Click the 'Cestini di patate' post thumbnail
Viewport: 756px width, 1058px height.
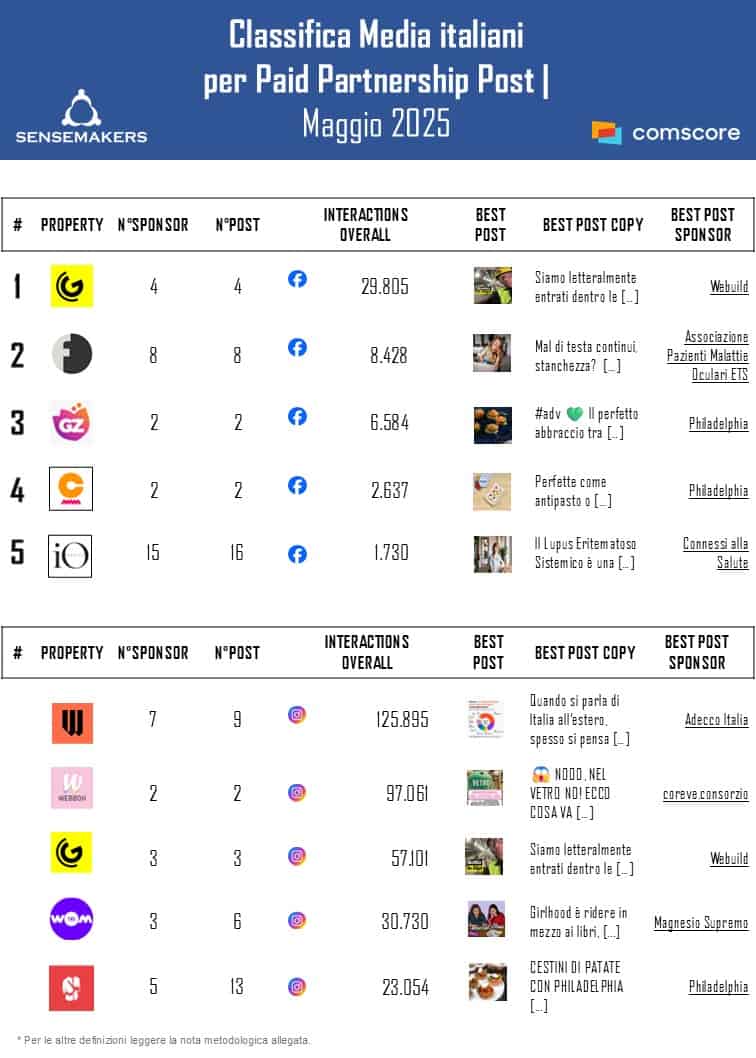pos(488,981)
